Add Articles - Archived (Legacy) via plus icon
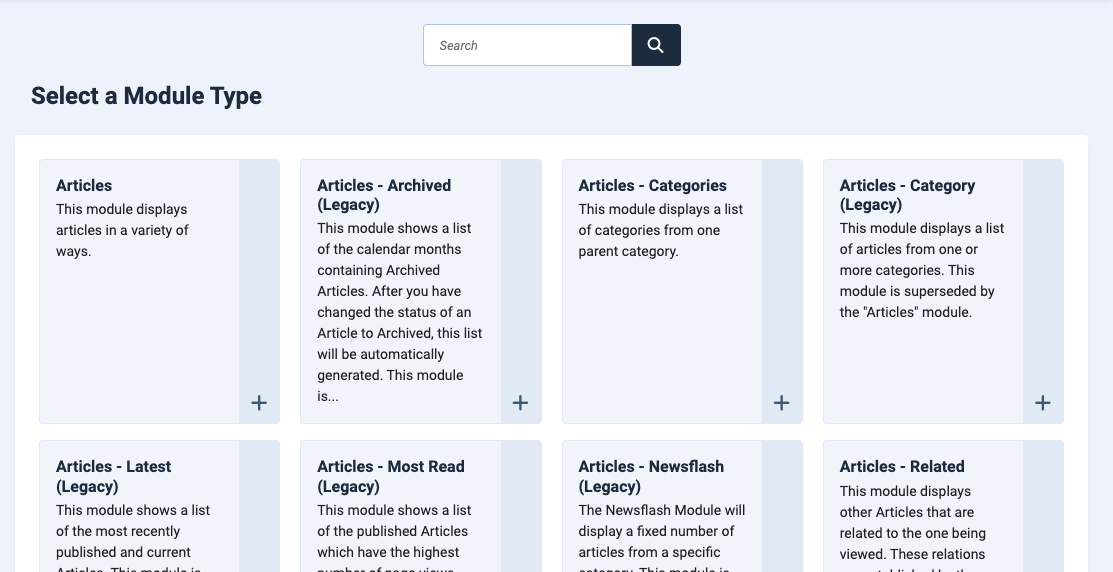The width and height of the screenshot is (1113, 572). 520,403
